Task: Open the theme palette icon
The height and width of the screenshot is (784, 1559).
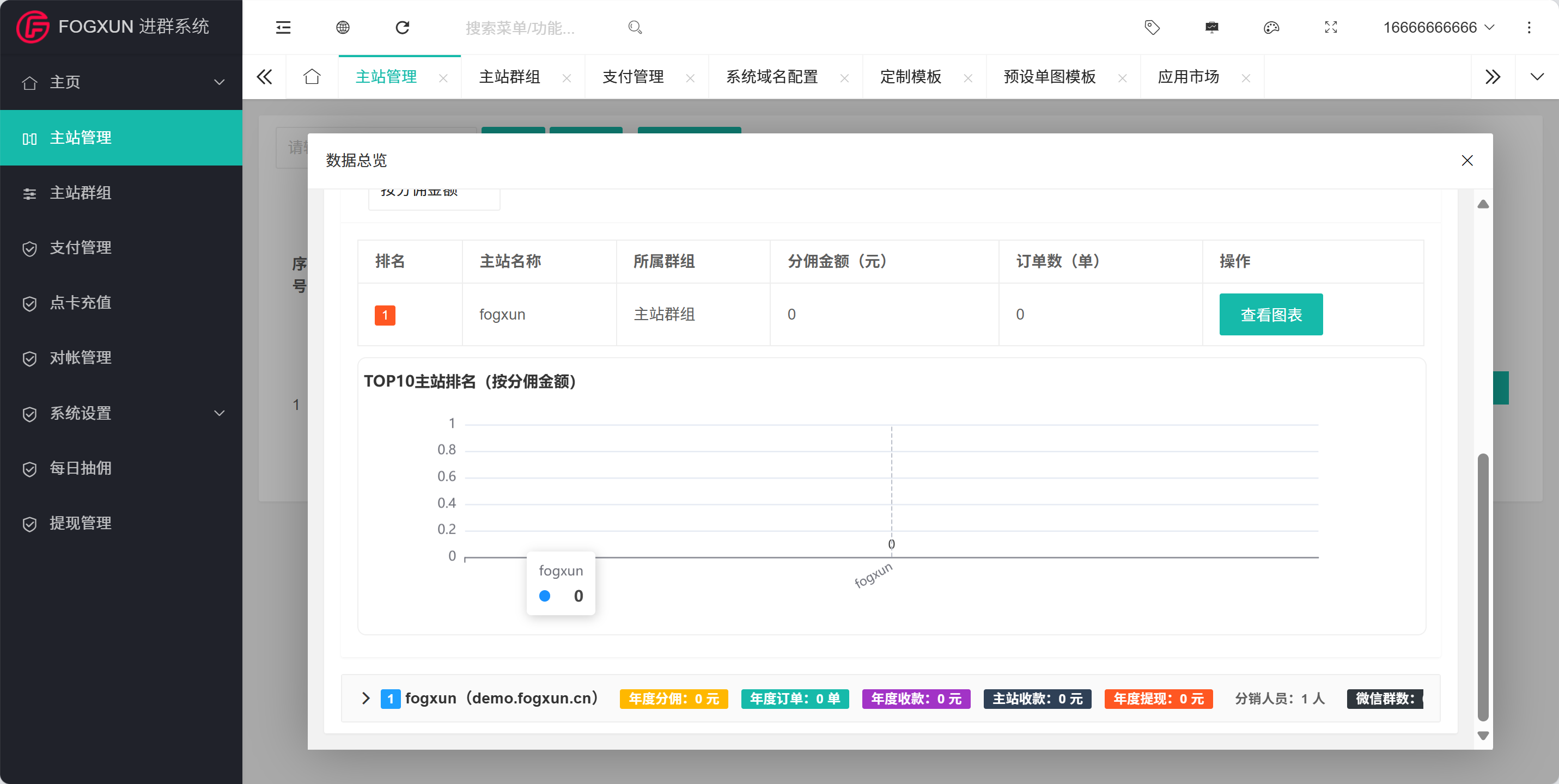Action: click(x=1271, y=27)
